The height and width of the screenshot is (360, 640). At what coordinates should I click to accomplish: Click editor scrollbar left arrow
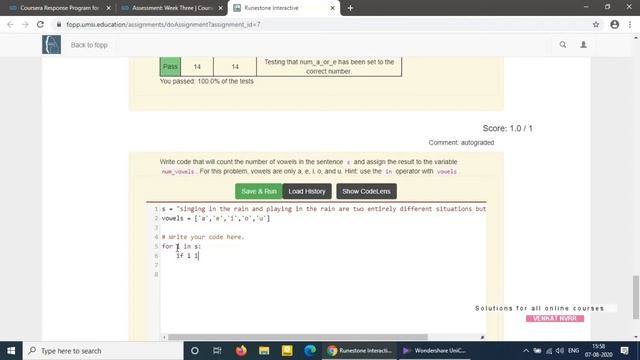tap(164, 337)
